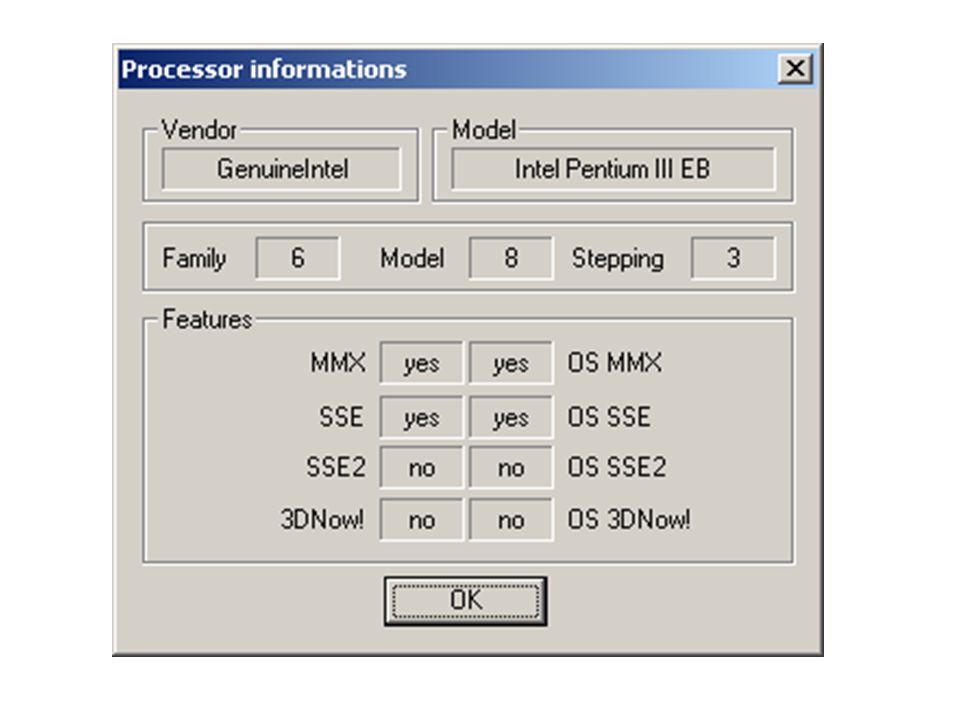
Task: Select the Stepping value 3 field
Action: click(x=733, y=258)
